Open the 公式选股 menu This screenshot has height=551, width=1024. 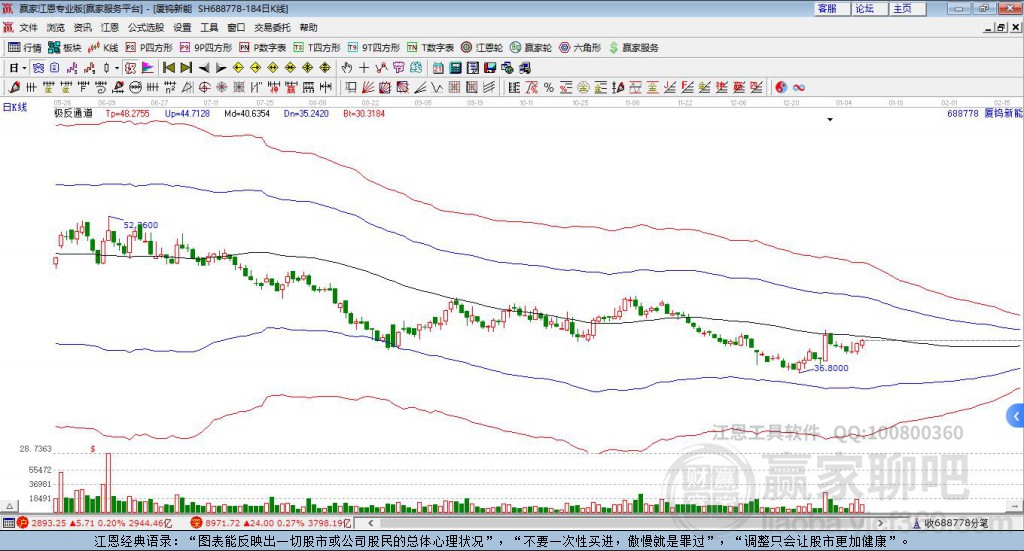click(146, 27)
